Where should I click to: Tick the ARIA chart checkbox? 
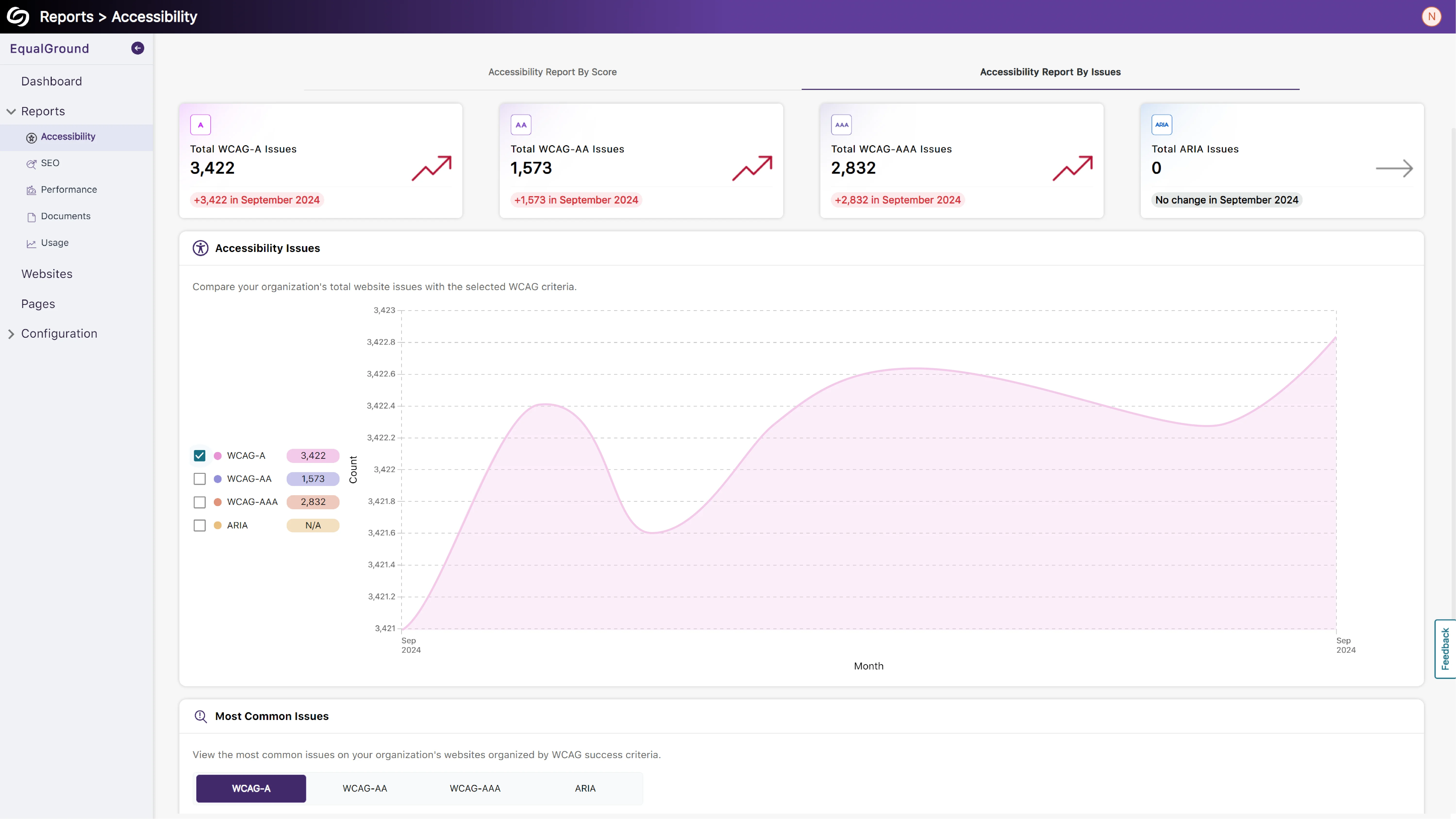point(200,526)
